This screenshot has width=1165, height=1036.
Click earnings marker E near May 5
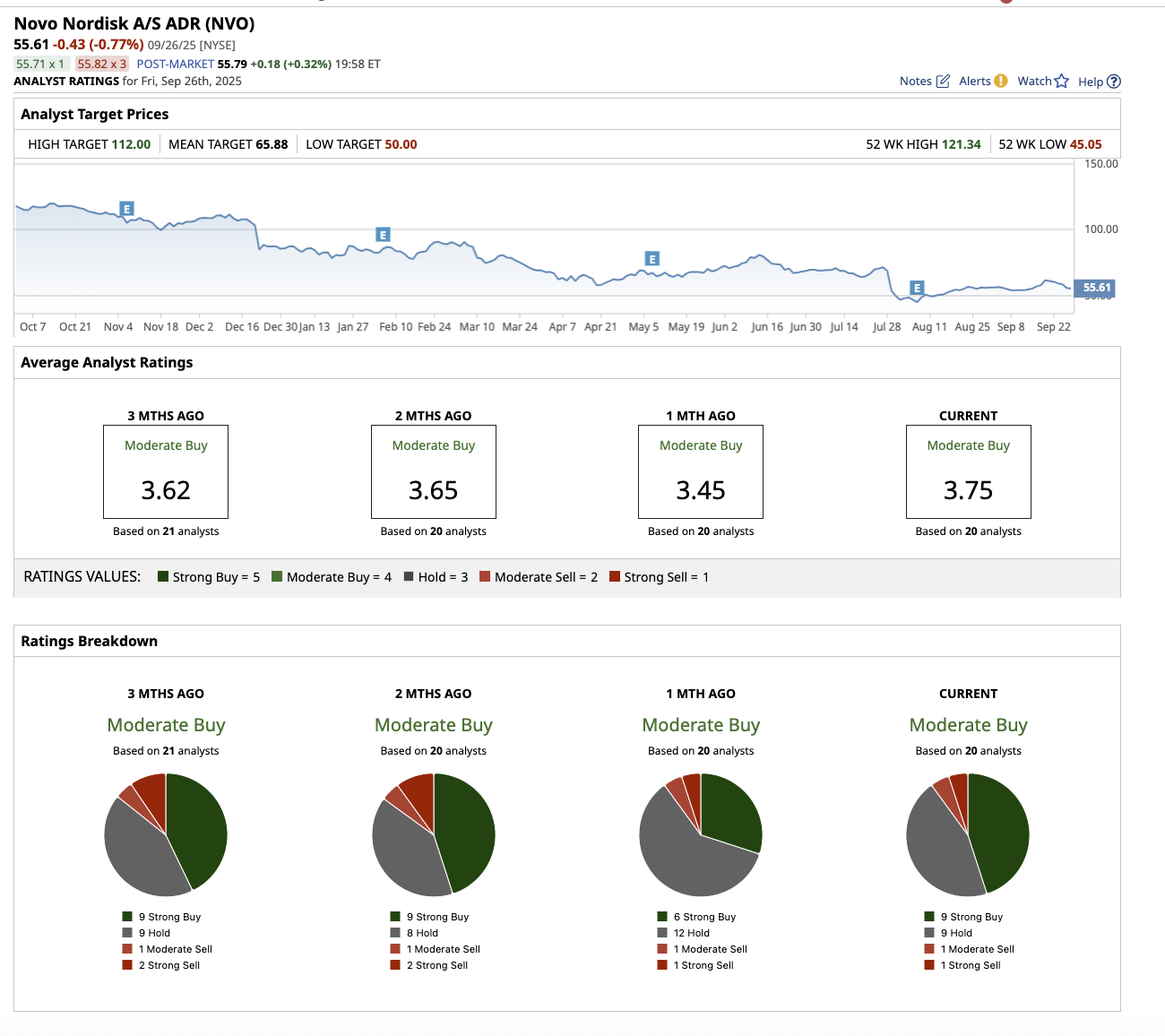pyautogui.click(x=652, y=259)
